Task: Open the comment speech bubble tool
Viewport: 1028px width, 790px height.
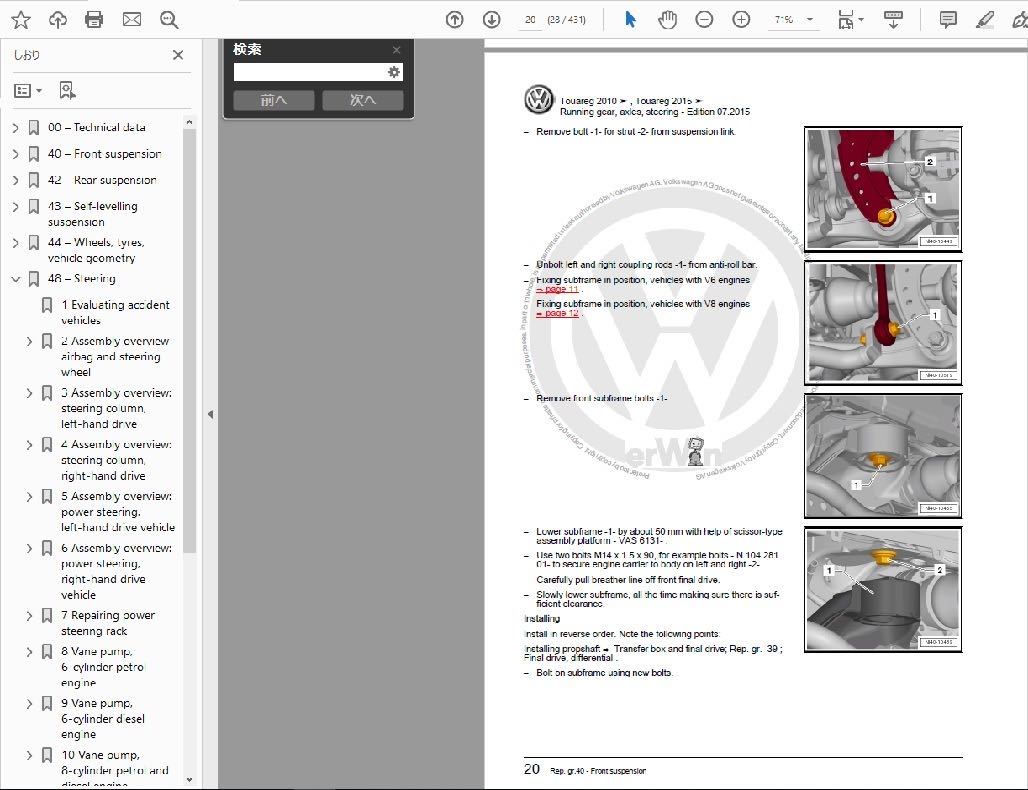Action: point(948,20)
